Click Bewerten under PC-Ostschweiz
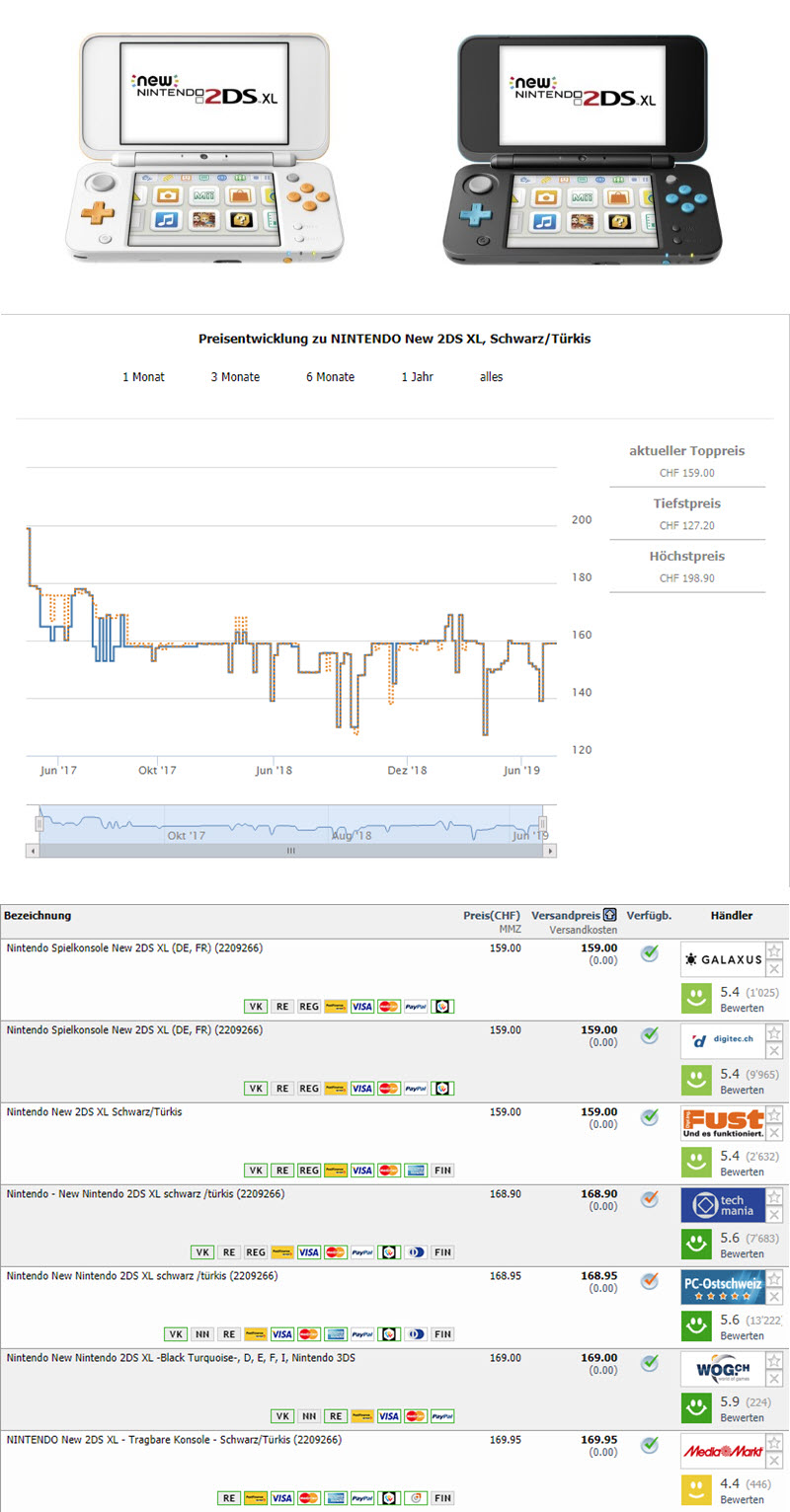 (742, 1336)
